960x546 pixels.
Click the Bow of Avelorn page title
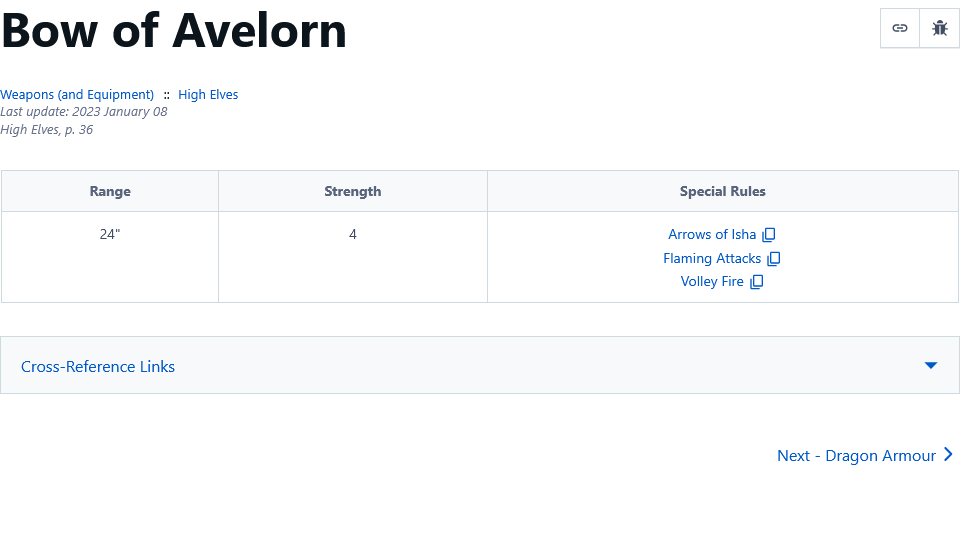point(174,30)
